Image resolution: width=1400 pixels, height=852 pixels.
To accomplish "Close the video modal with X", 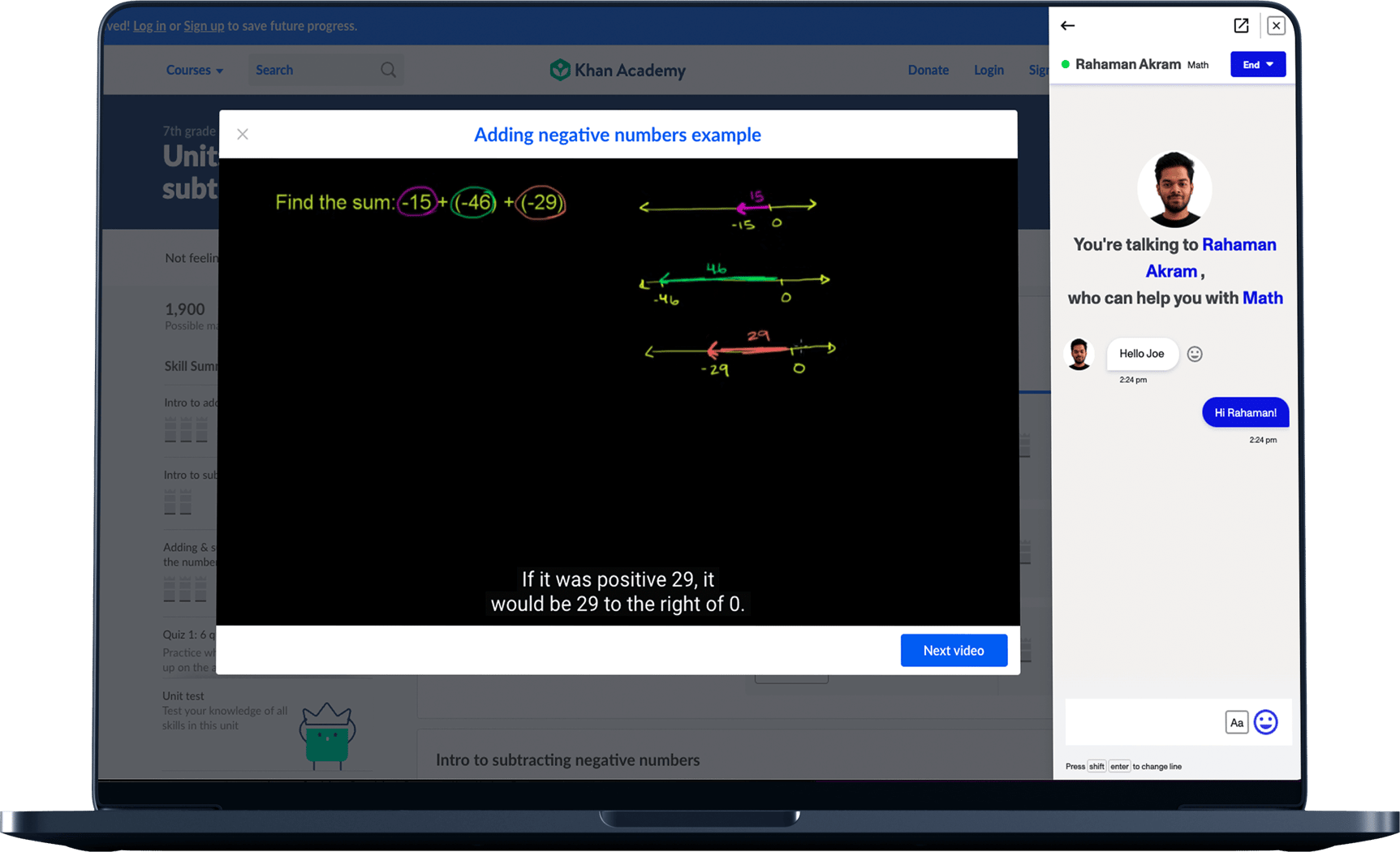I will [243, 135].
